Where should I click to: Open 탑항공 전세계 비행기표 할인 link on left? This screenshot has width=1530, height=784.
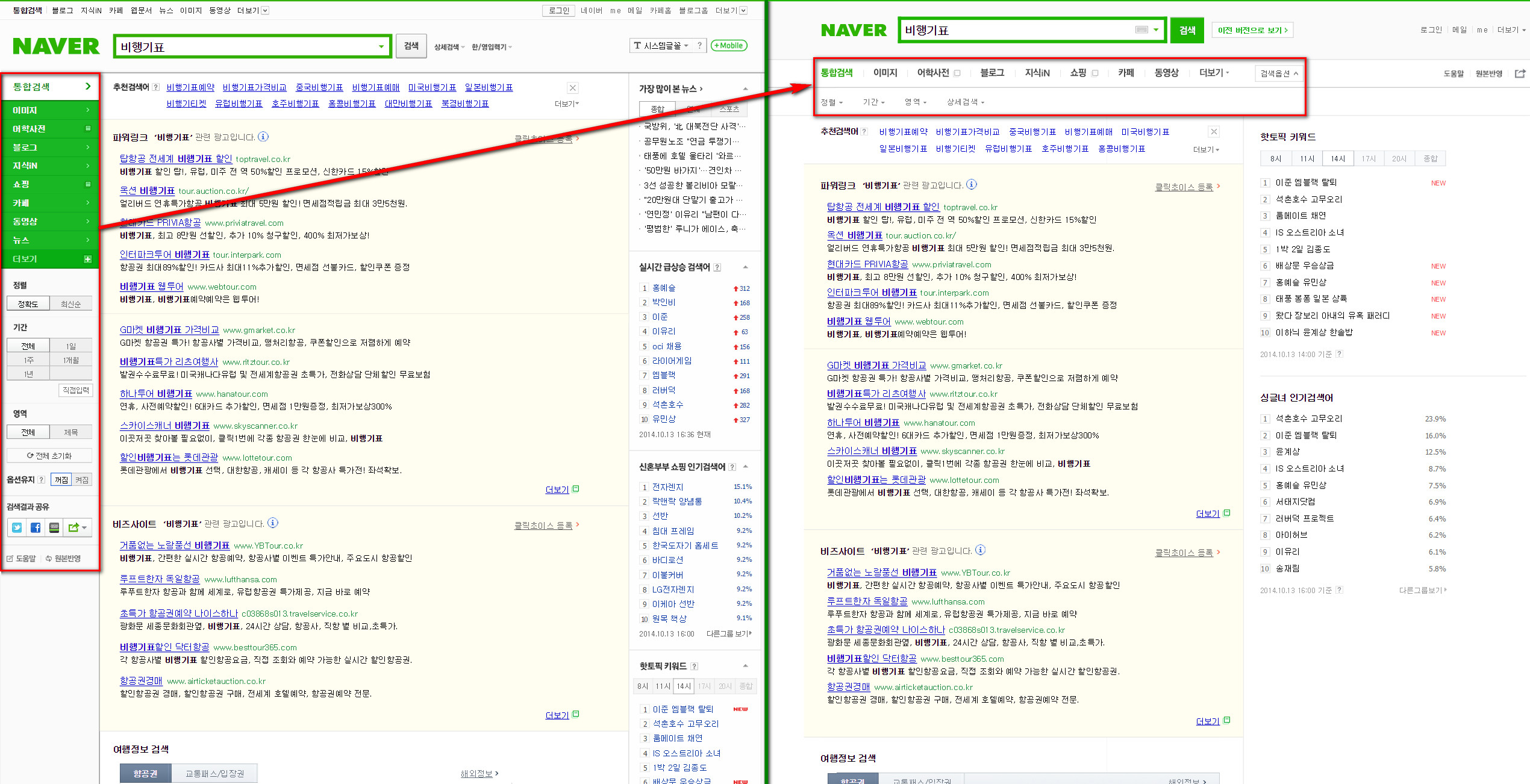[x=175, y=158]
